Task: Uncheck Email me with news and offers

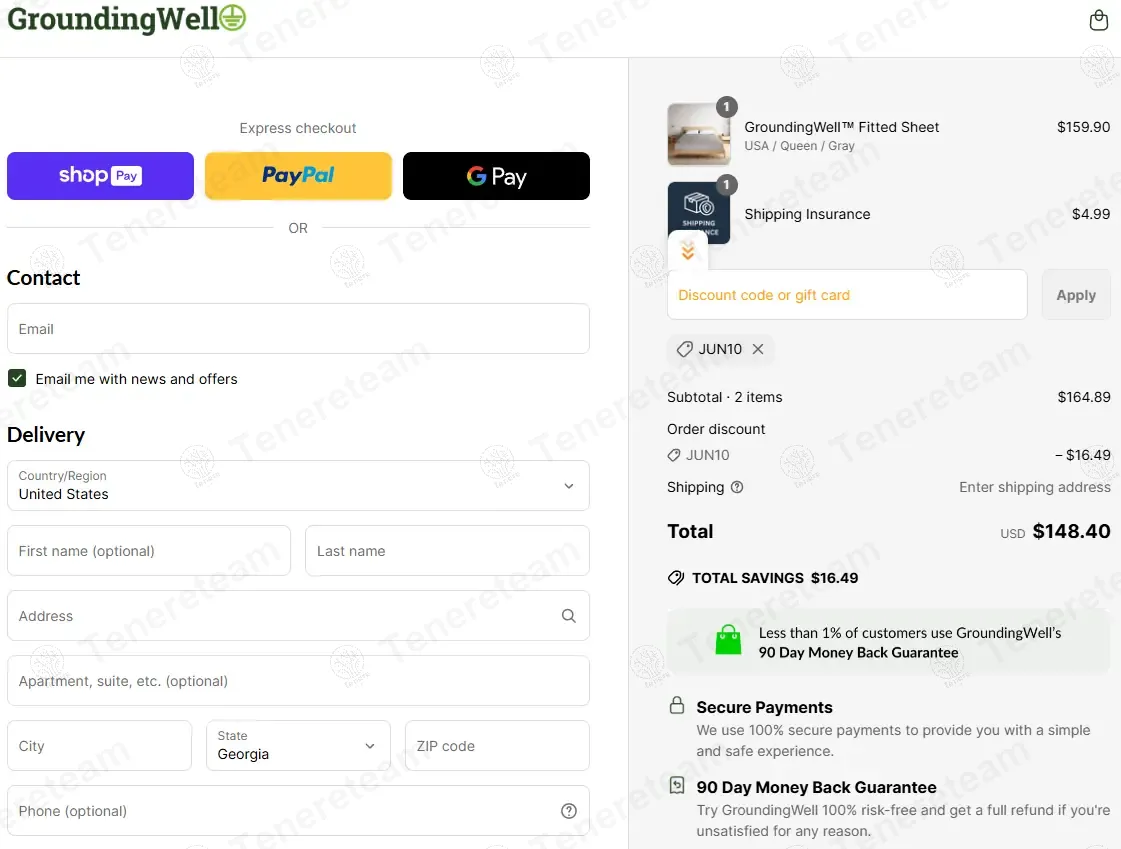Action: 17,378
